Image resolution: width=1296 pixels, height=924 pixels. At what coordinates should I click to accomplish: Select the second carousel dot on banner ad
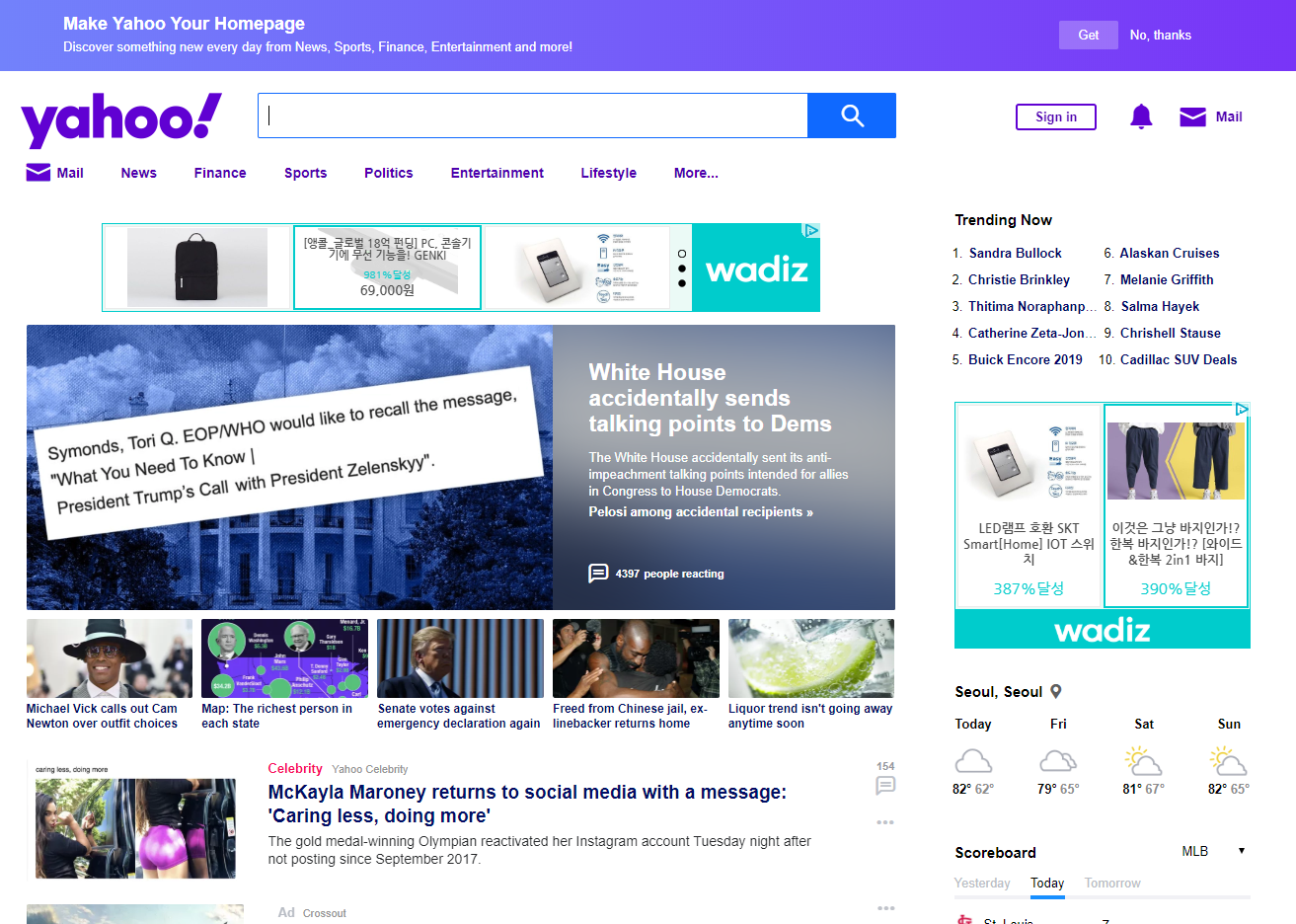click(x=682, y=269)
